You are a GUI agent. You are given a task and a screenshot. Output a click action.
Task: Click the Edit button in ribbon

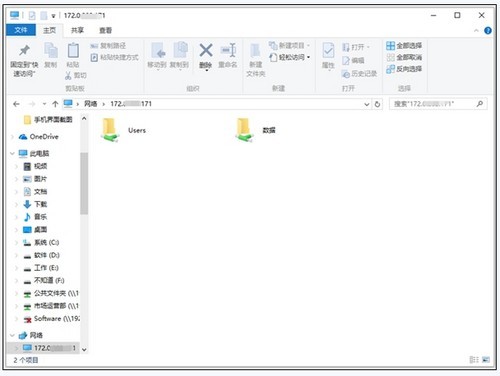click(353, 60)
